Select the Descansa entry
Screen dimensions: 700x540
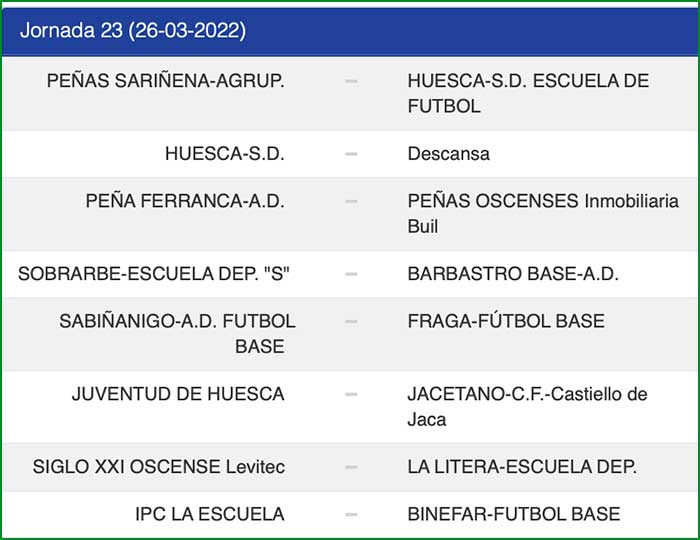[449, 154]
